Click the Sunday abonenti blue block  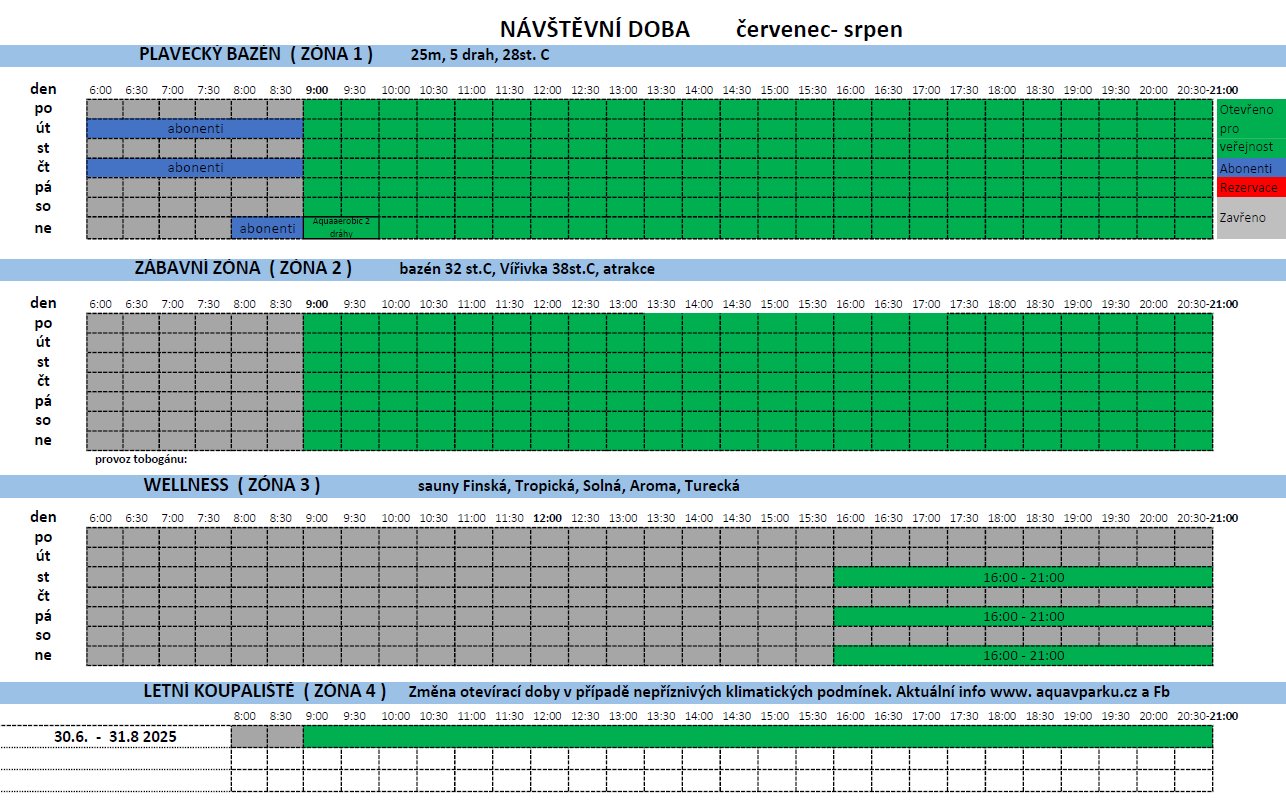(267, 228)
